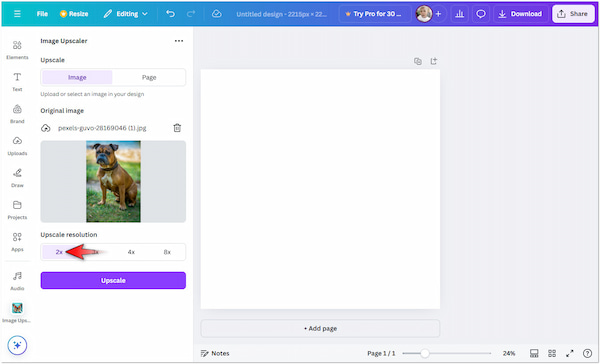Screen dimensions: 600x364
Task: Open the Brand kit panel
Action: click(x=17, y=114)
